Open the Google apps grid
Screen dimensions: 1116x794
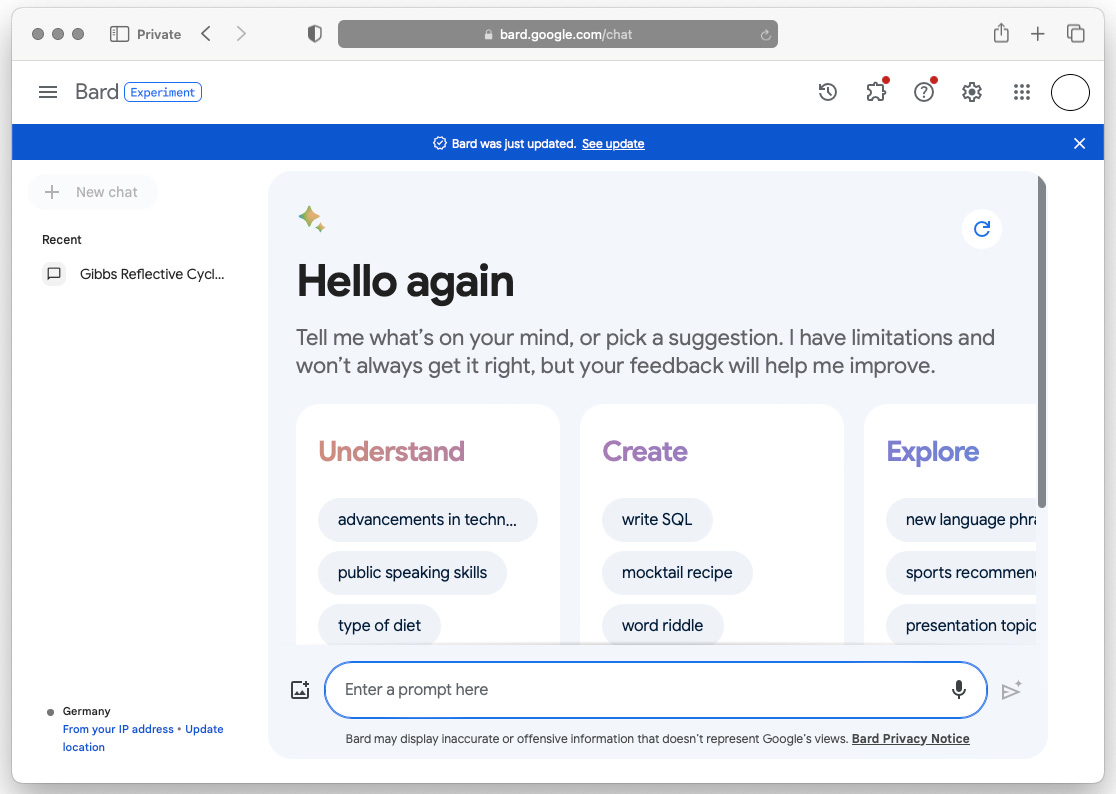point(1021,92)
